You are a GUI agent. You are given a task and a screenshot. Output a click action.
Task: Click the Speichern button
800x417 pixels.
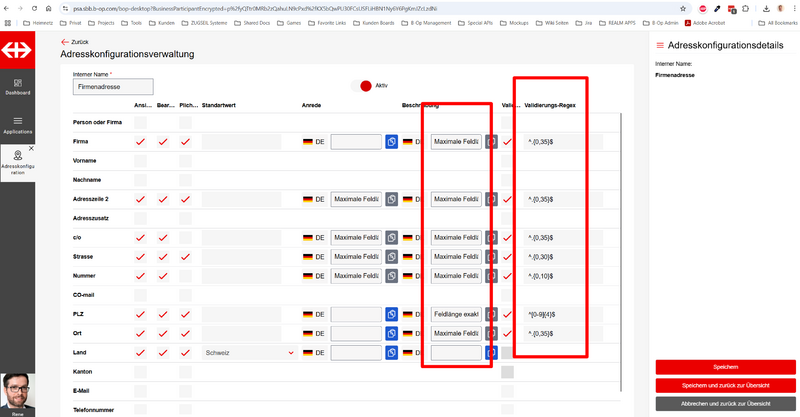pyautogui.click(x=725, y=366)
